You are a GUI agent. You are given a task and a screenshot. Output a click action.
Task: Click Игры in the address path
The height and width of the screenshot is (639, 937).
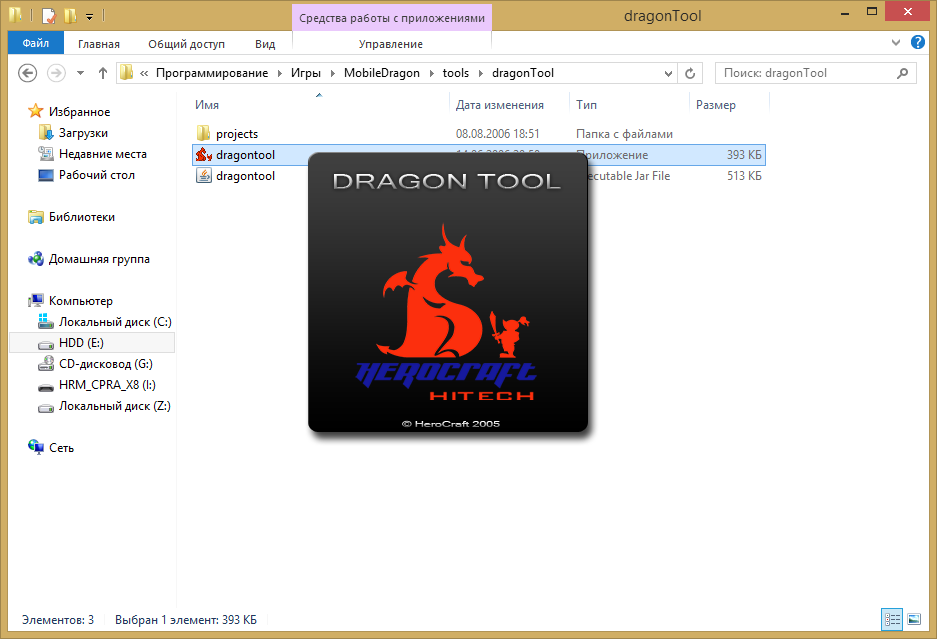tap(305, 73)
